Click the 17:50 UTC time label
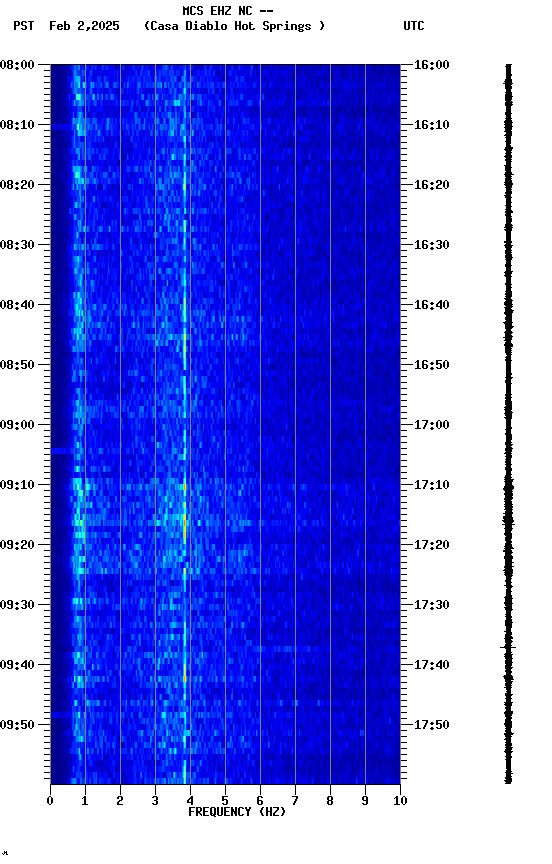 click(432, 725)
